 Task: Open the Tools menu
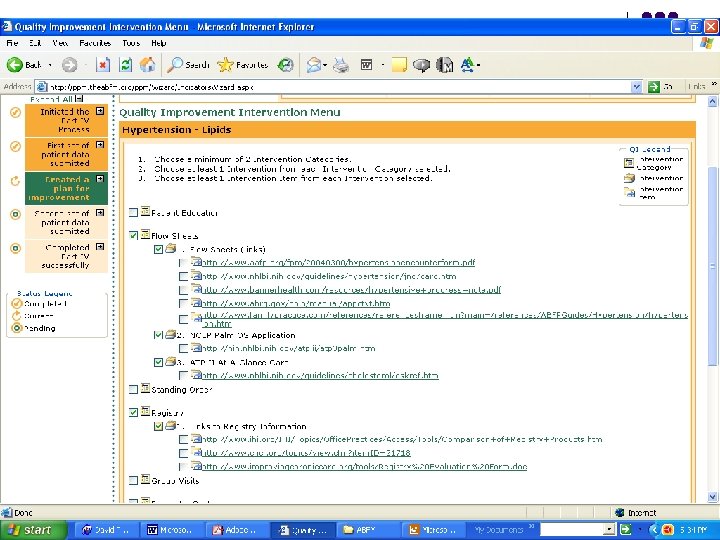(x=131, y=44)
